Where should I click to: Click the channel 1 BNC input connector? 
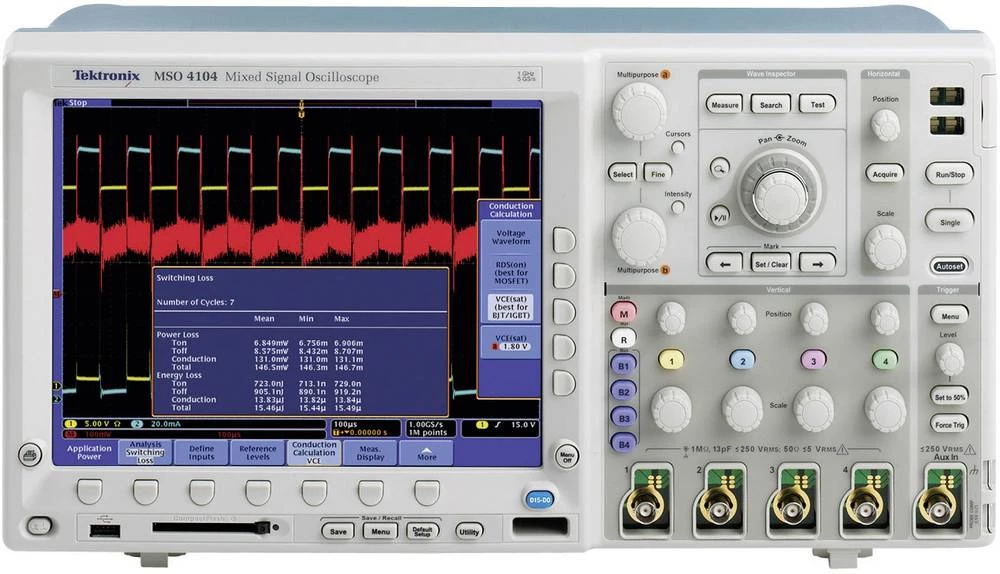point(646,507)
